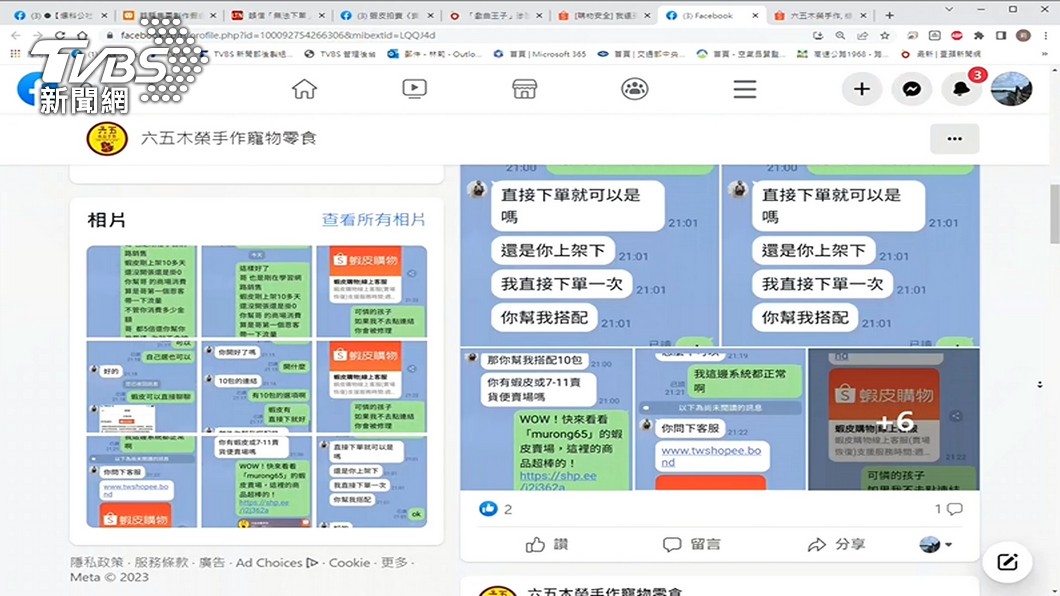Open post image reading 我這邊系統都正常啊
Image resolution: width=1060 pixels, height=596 pixels.
pos(720,420)
